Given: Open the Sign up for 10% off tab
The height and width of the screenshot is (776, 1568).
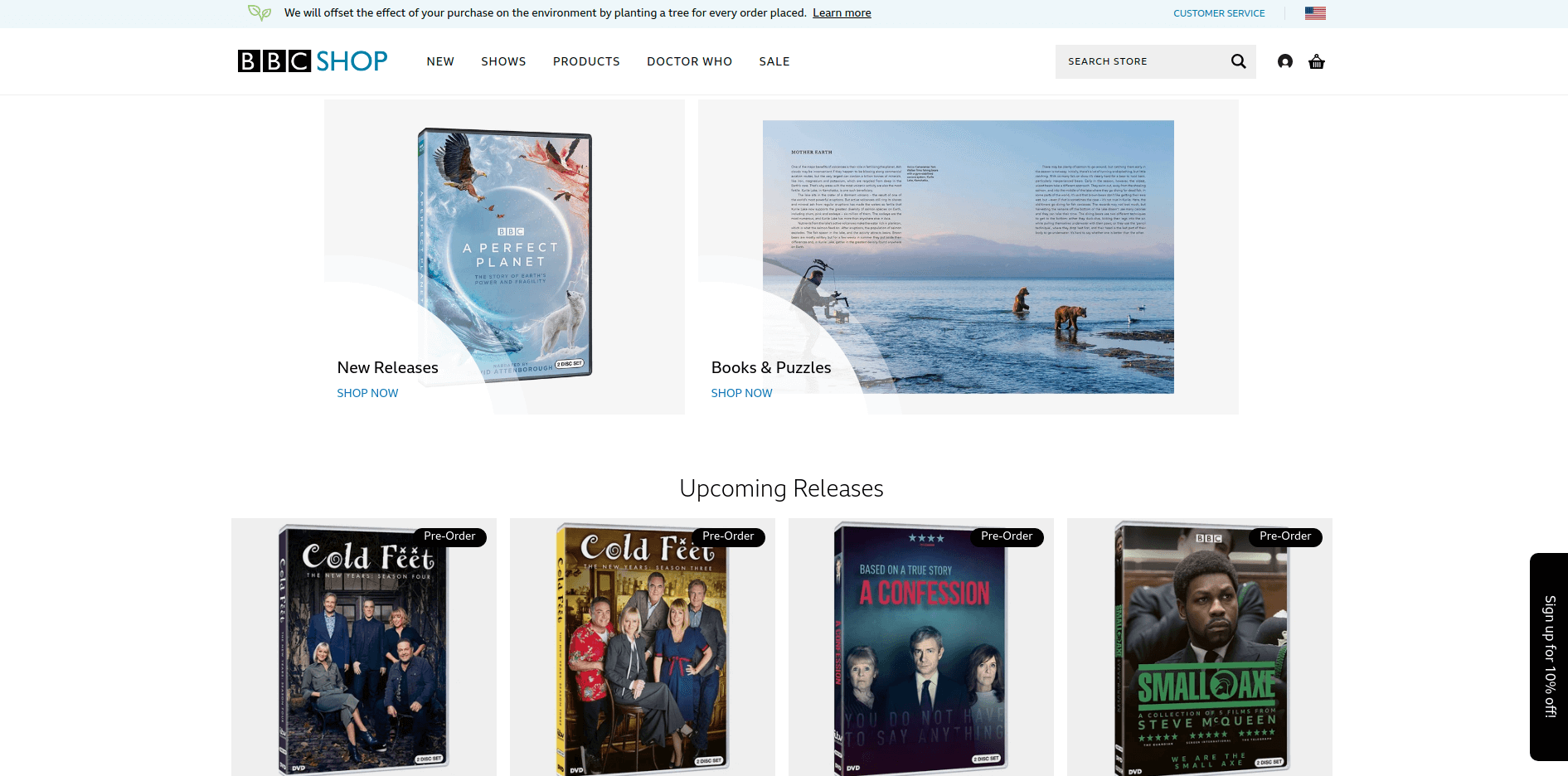Looking at the screenshot, I should click(1549, 657).
